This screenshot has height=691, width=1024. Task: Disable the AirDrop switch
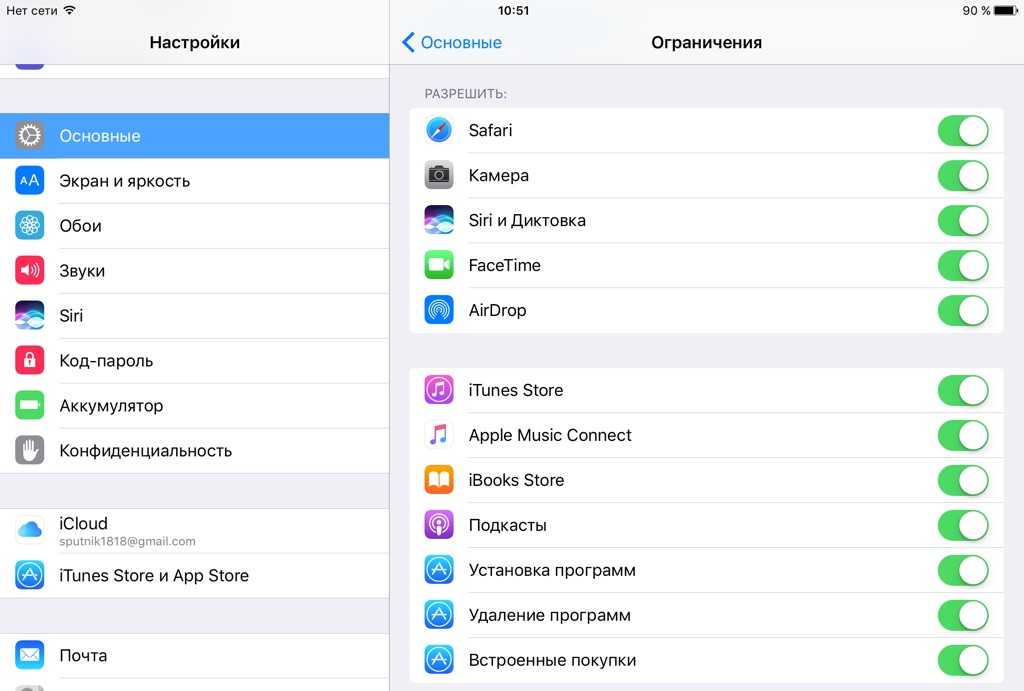tap(963, 311)
